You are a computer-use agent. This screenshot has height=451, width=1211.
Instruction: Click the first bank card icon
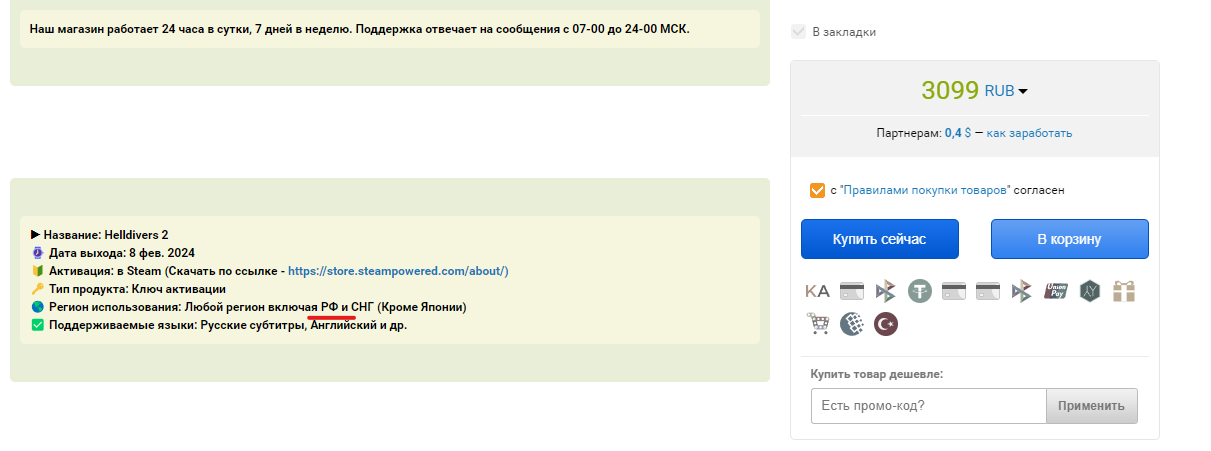click(852, 291)
